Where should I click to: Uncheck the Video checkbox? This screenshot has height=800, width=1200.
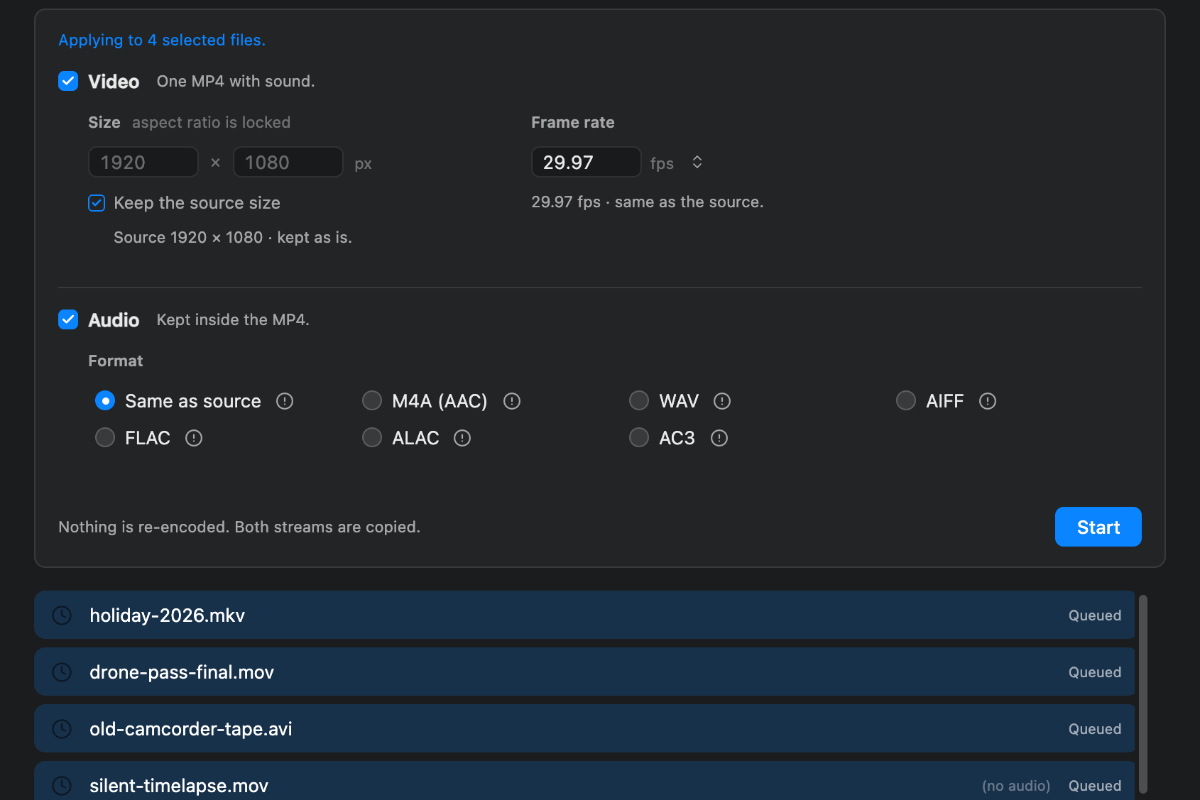[68, 81]
